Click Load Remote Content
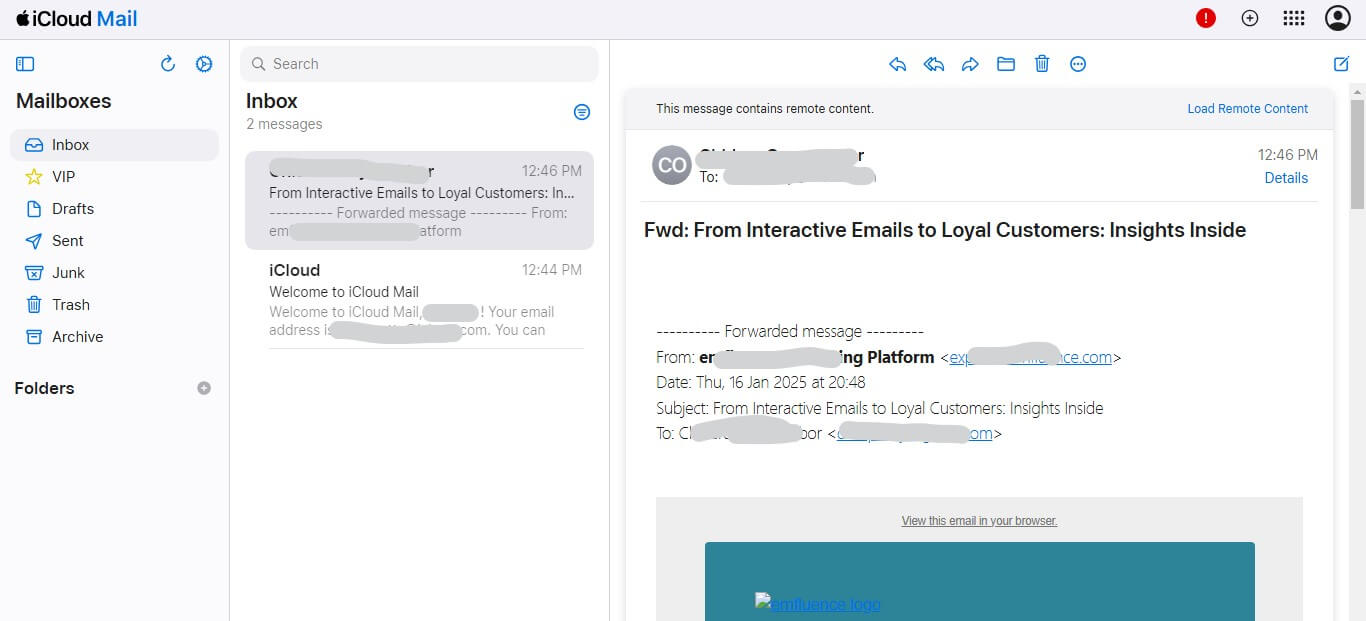 click(x=1247, y=108)
